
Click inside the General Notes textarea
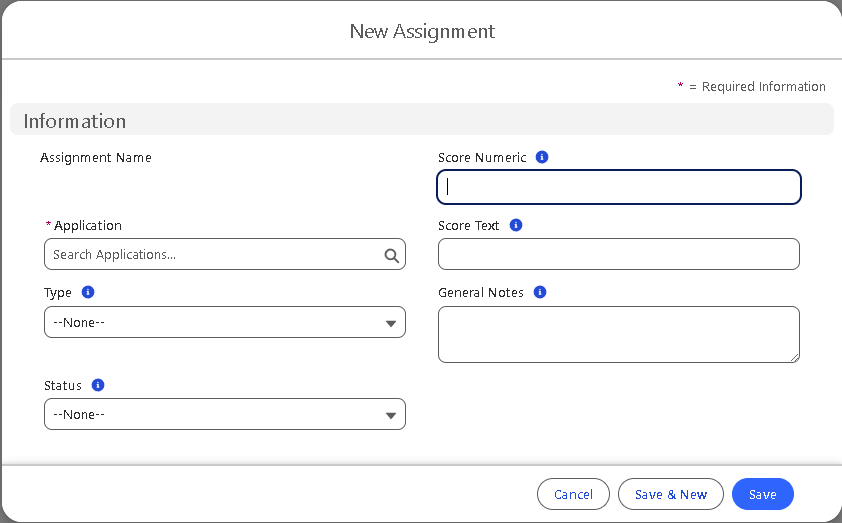617,334
